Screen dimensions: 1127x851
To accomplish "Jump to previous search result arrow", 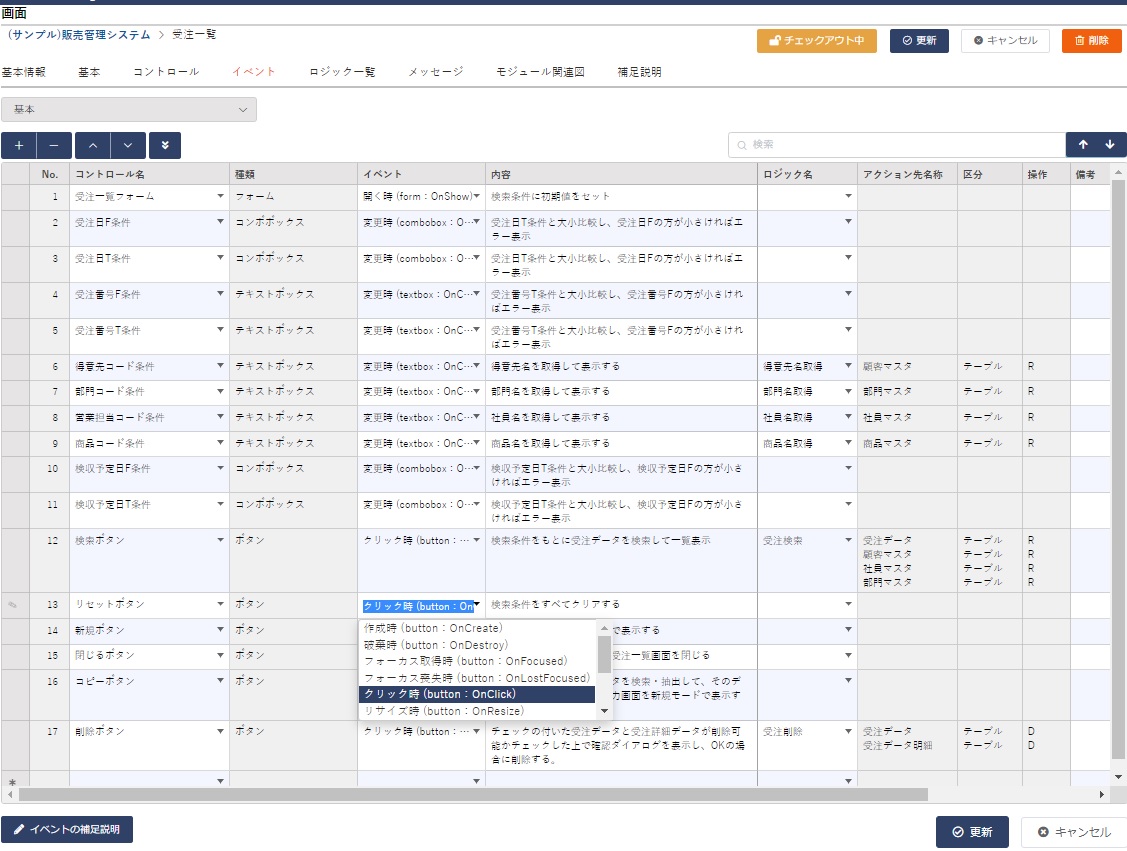I will coord(1082,144).
